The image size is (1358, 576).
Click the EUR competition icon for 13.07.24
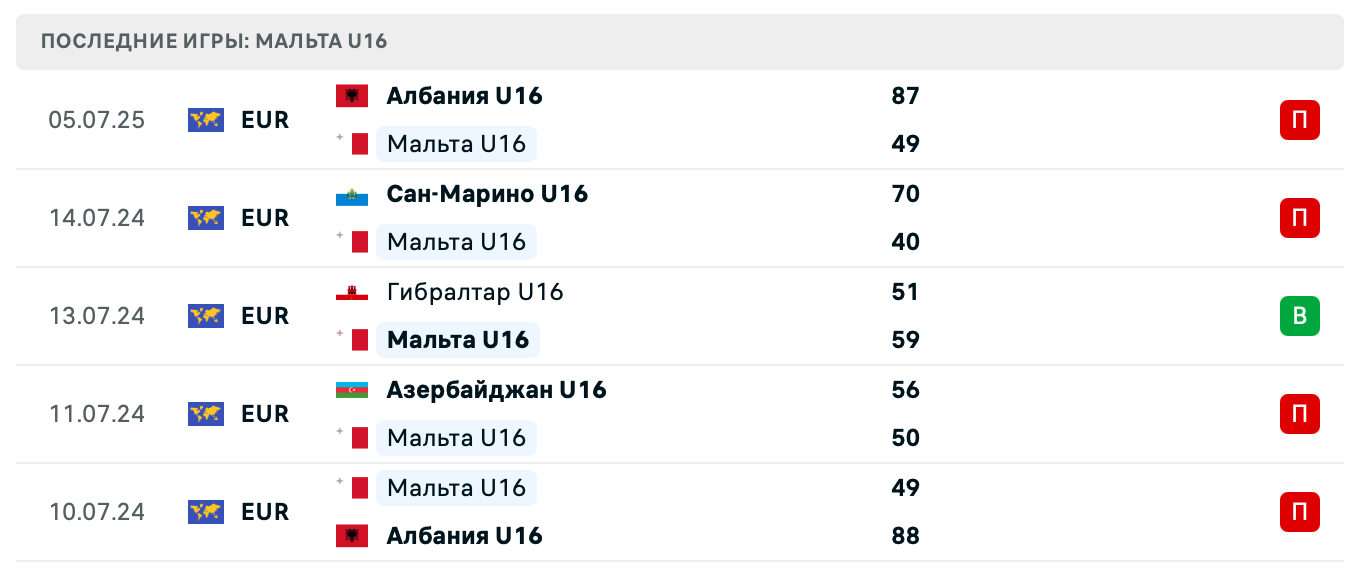pyautogui.click(x=205, y=316)
